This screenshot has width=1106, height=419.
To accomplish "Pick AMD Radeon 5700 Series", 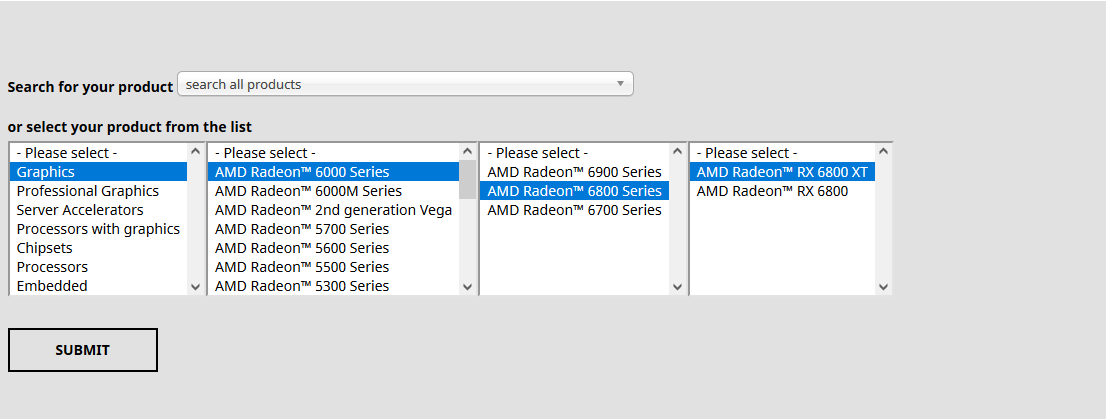I will coord(302,229).
